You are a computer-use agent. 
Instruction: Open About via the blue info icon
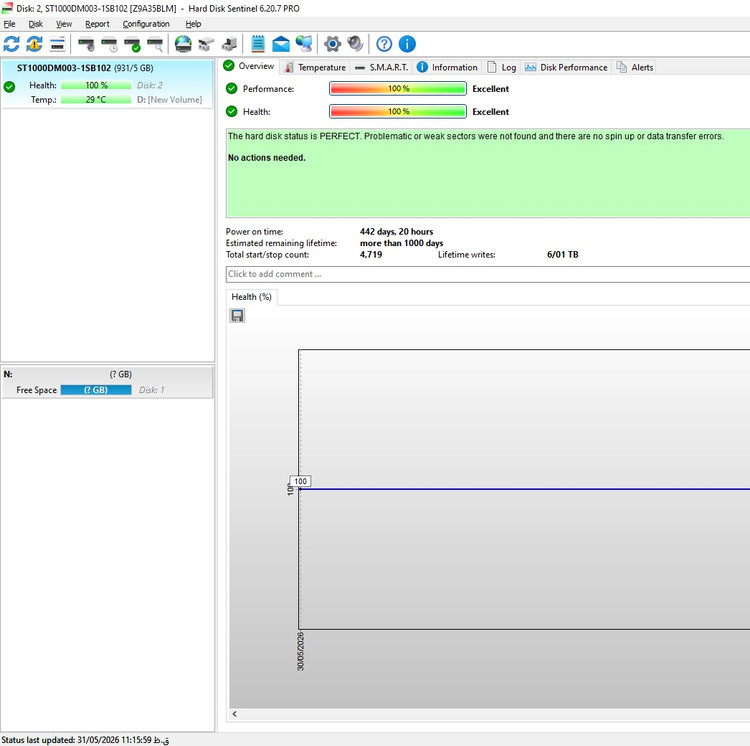pyautogui.click(x=407, y=44)
